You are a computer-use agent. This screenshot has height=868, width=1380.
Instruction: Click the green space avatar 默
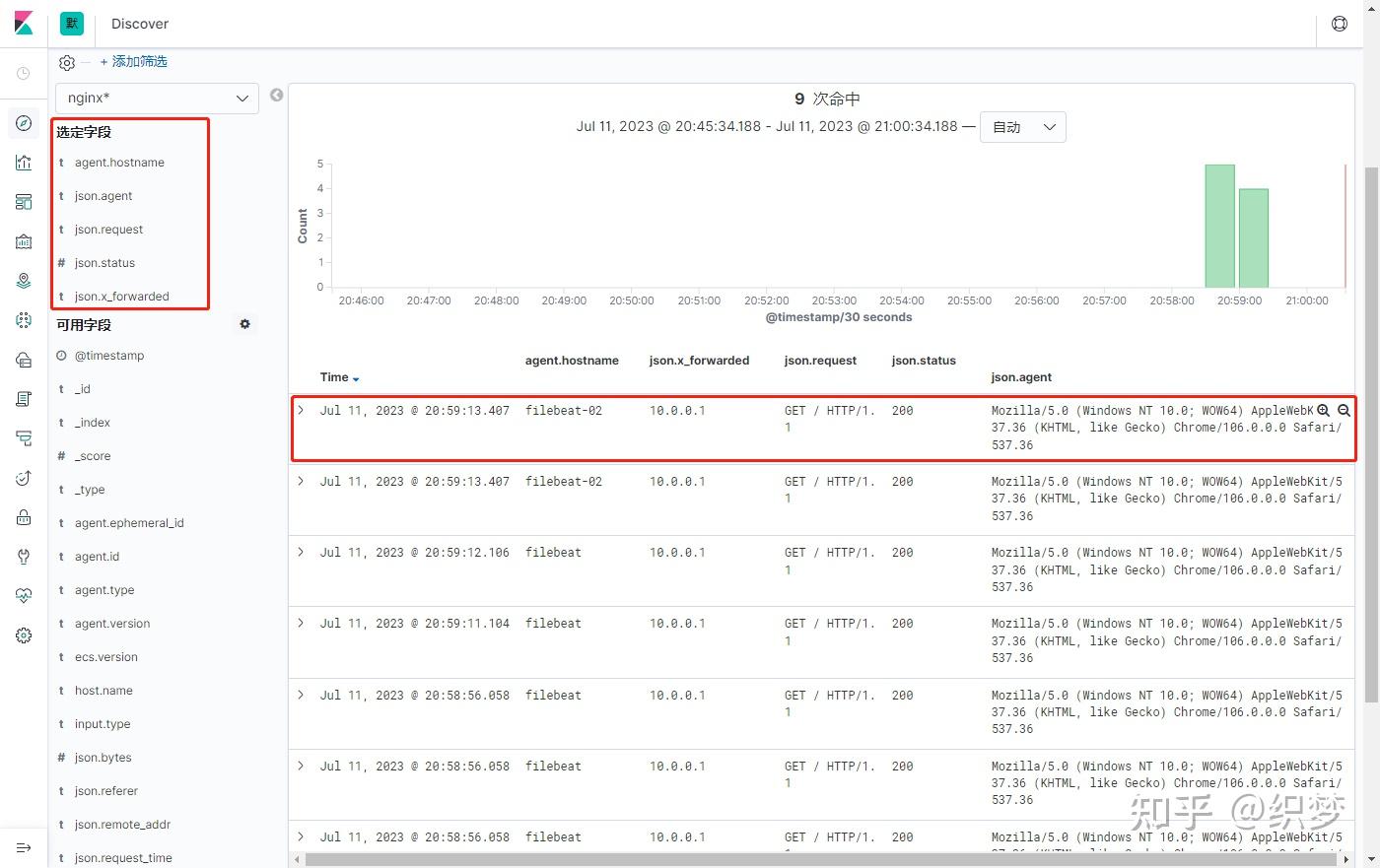(x=72, y=24)
